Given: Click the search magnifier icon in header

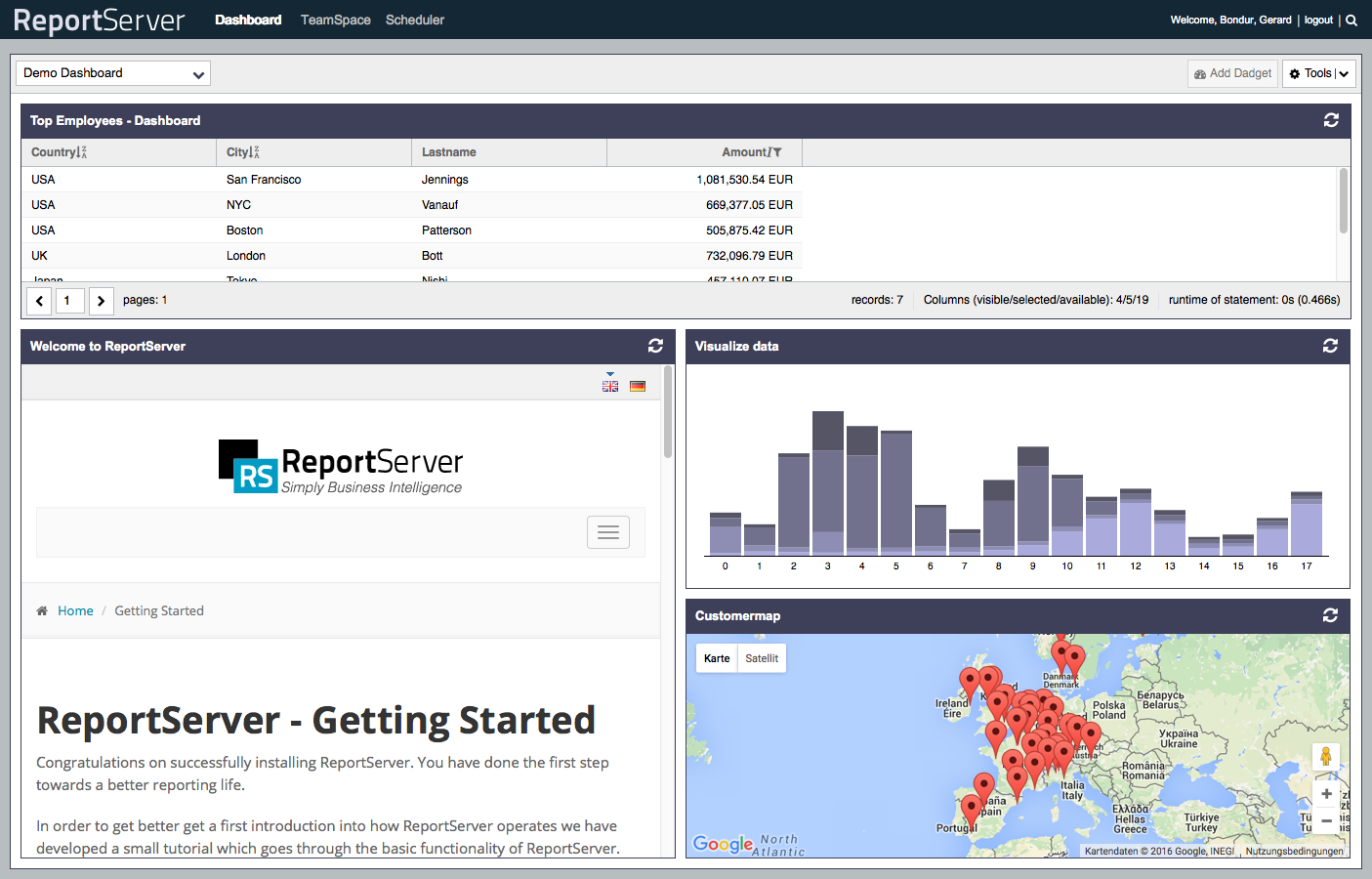Looking at the screenshot, I should click(x=1351, y=20).
